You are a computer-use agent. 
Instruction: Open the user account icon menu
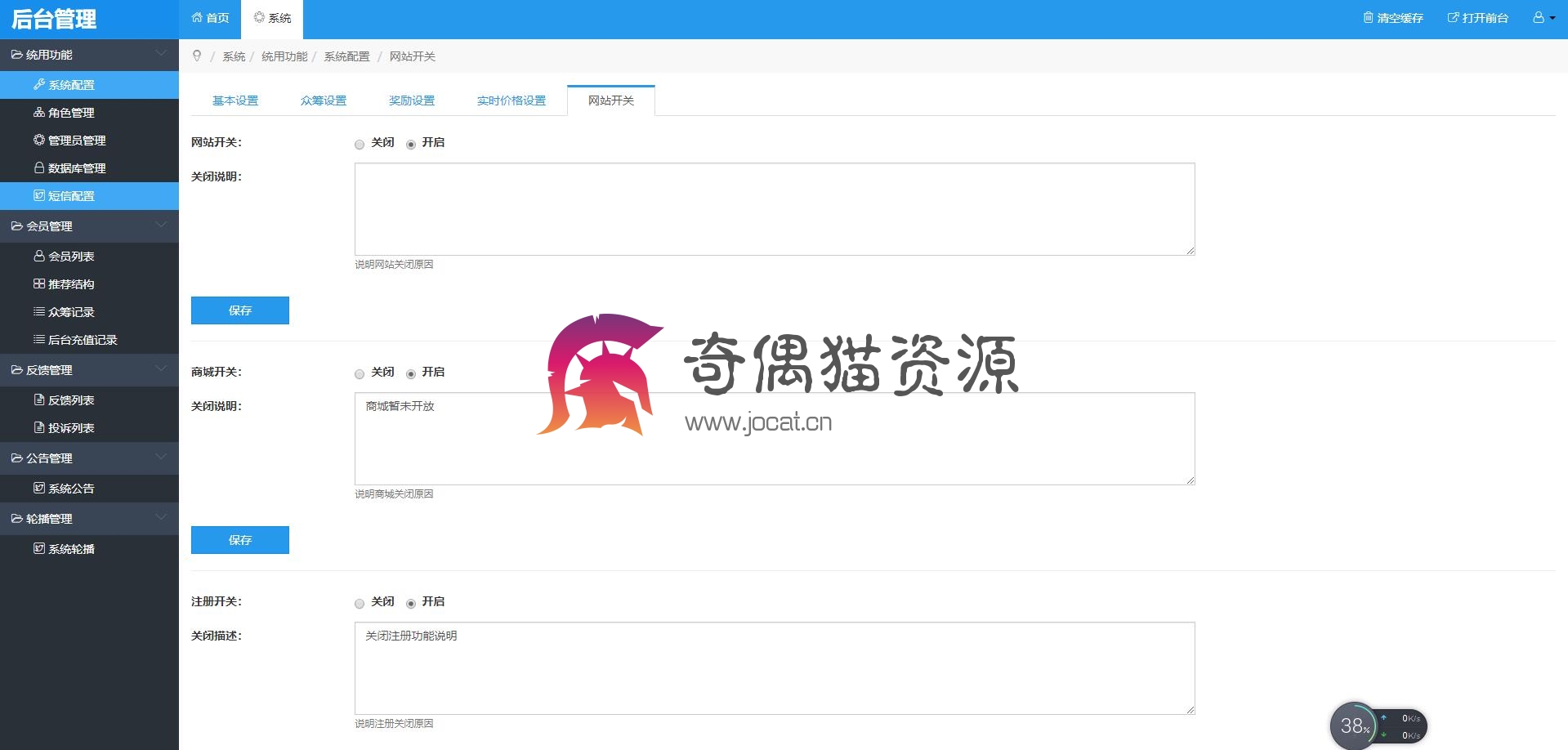click(x=1539, y=17)
